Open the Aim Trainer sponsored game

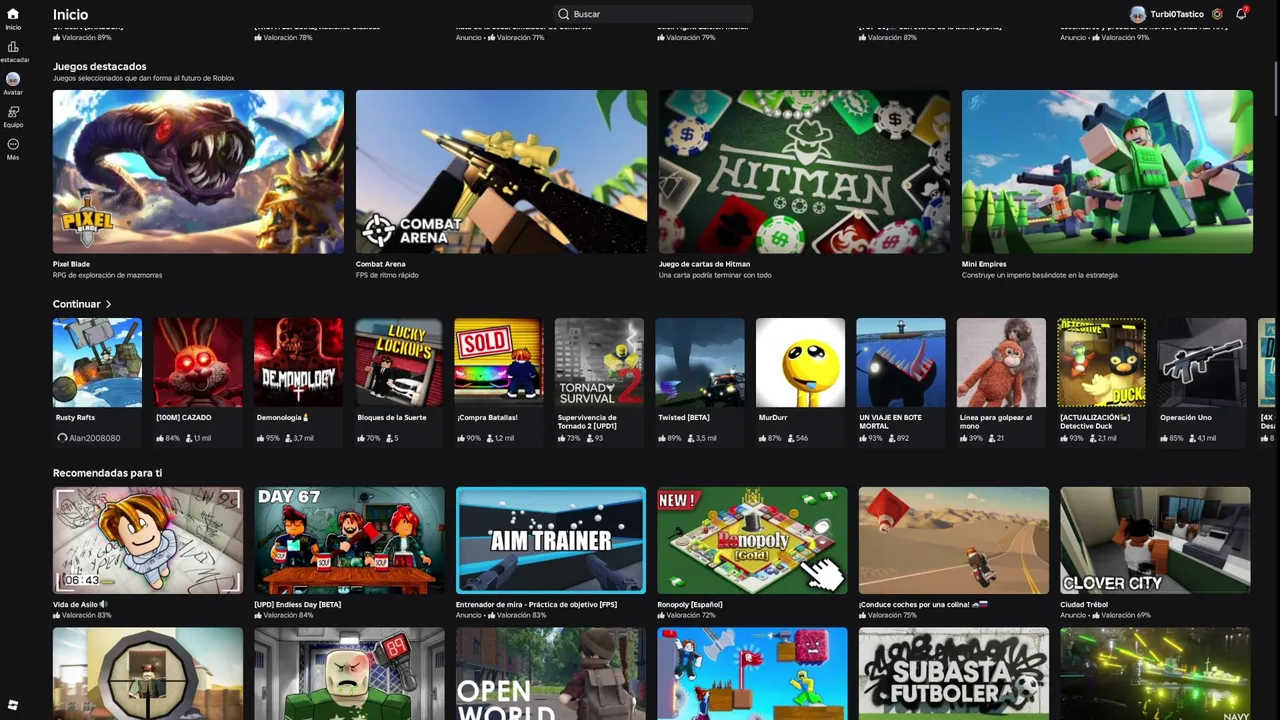(551, 540)
